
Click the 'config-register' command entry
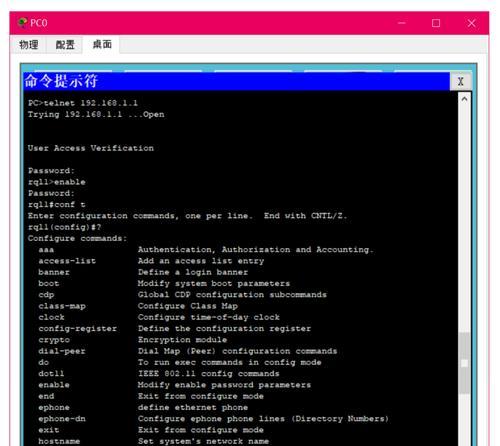tap(77, 329)
